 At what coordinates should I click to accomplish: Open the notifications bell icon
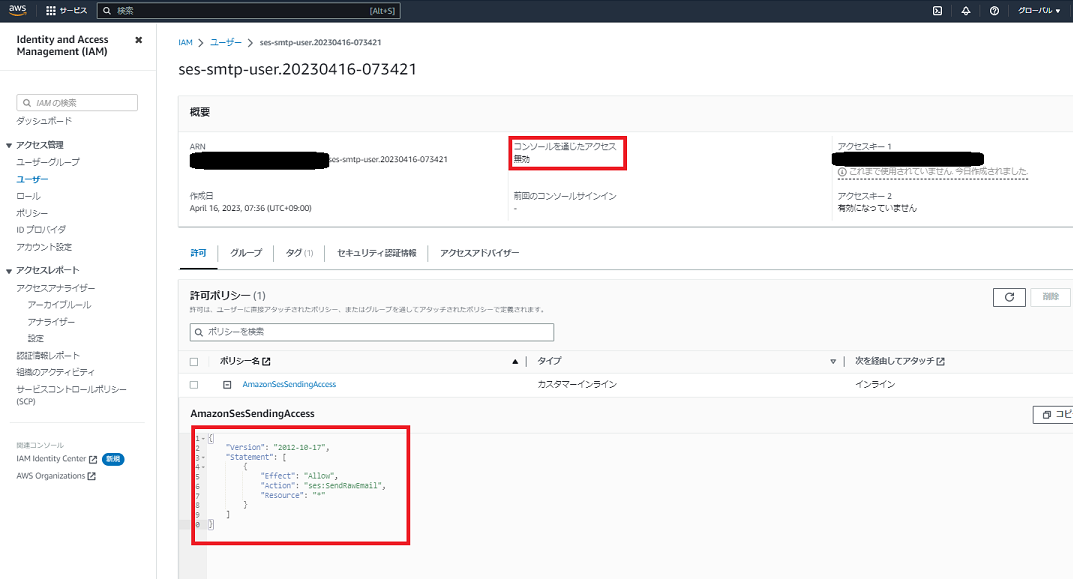[966, 11]
